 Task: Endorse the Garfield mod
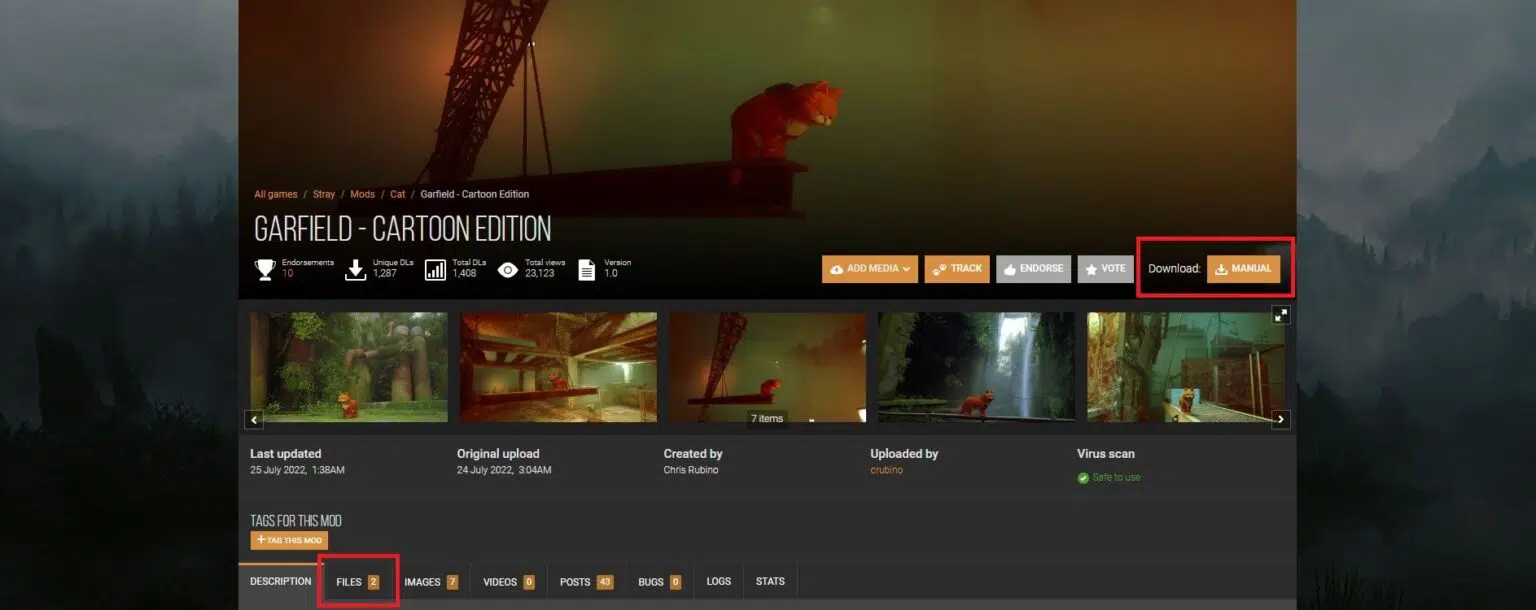[x=1033, y=269]
